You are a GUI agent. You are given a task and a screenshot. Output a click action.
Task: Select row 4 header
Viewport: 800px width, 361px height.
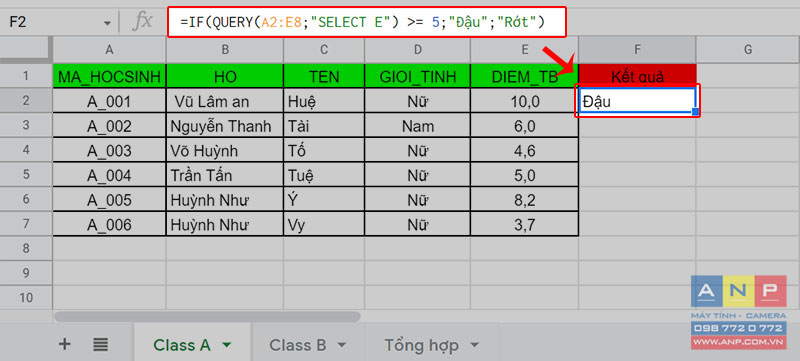point(26,149)
